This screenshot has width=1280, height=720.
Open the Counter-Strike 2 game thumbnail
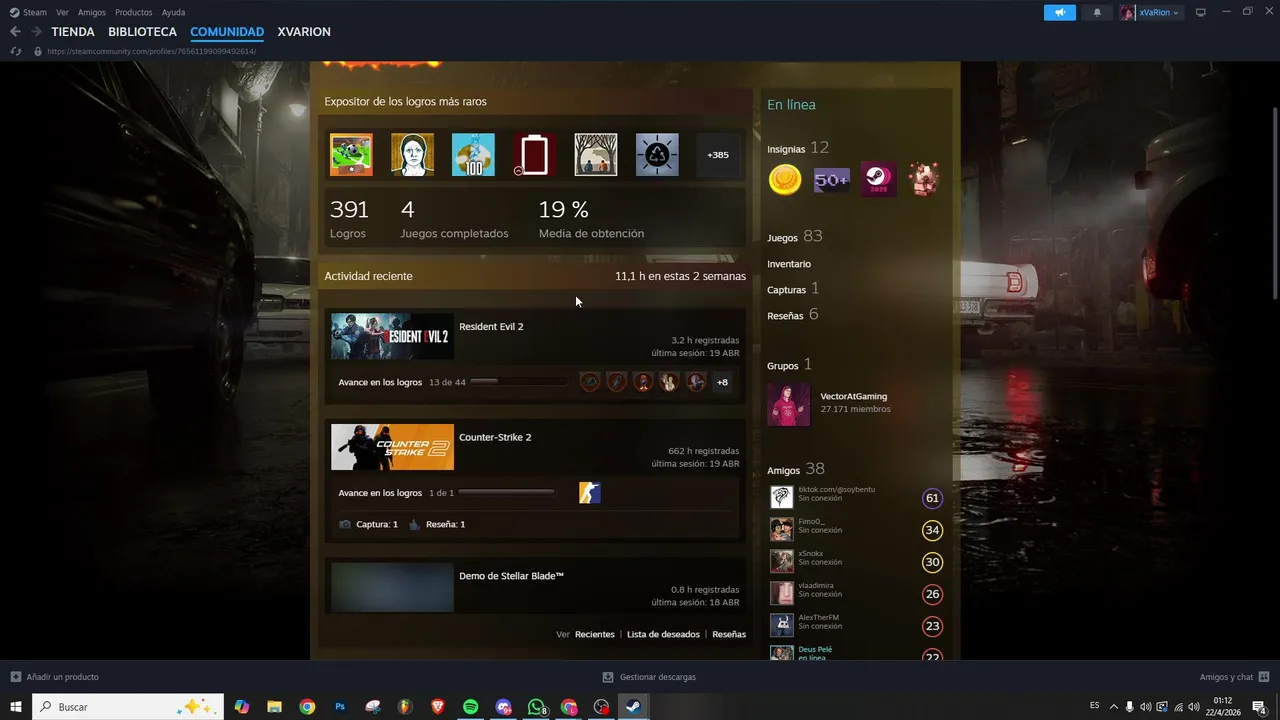click(392, 447)
